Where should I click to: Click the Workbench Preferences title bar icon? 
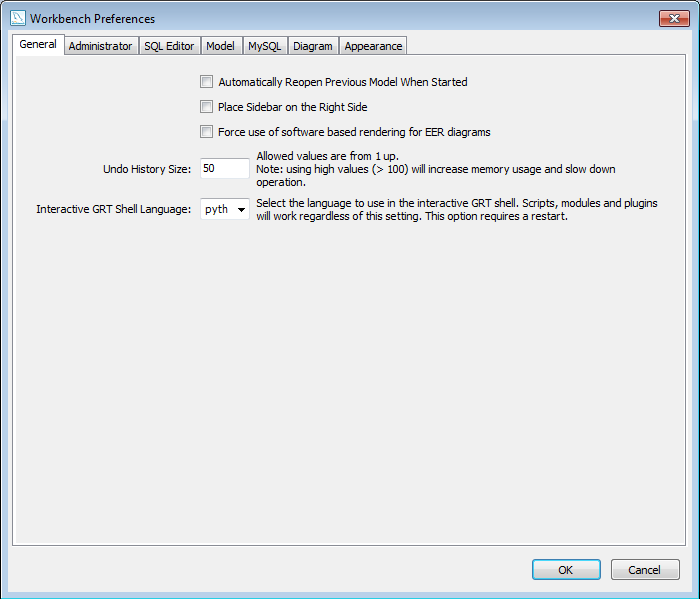click(x=17, y=18)
